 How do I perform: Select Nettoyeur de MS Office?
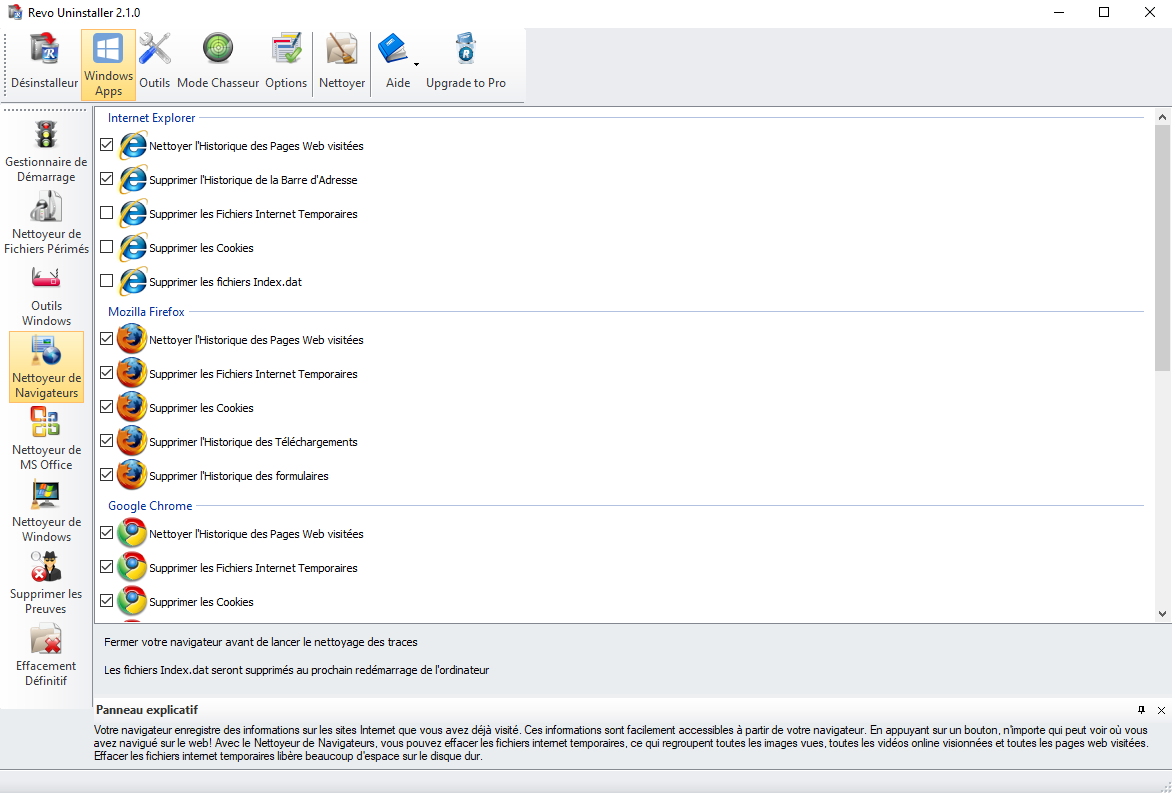46,440
